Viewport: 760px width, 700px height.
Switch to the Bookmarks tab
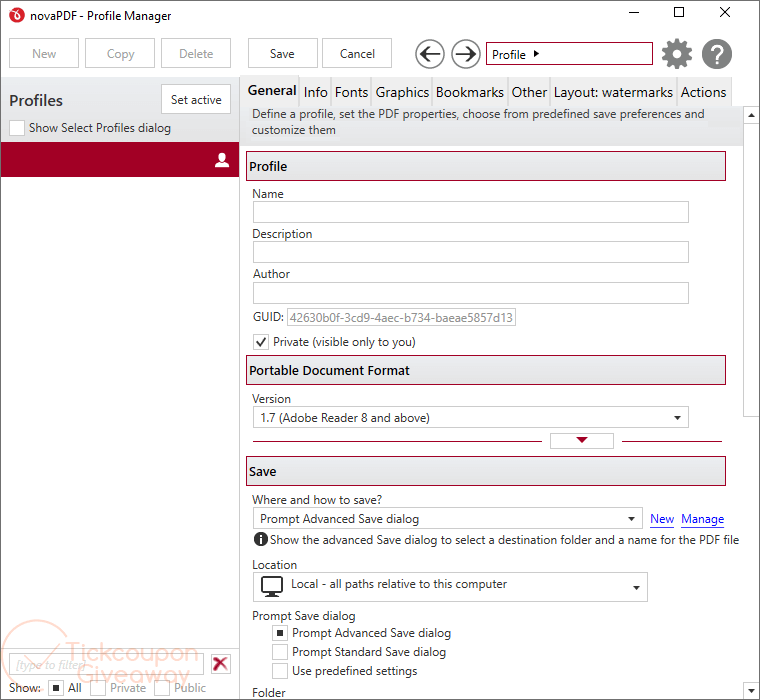[470, 92]
